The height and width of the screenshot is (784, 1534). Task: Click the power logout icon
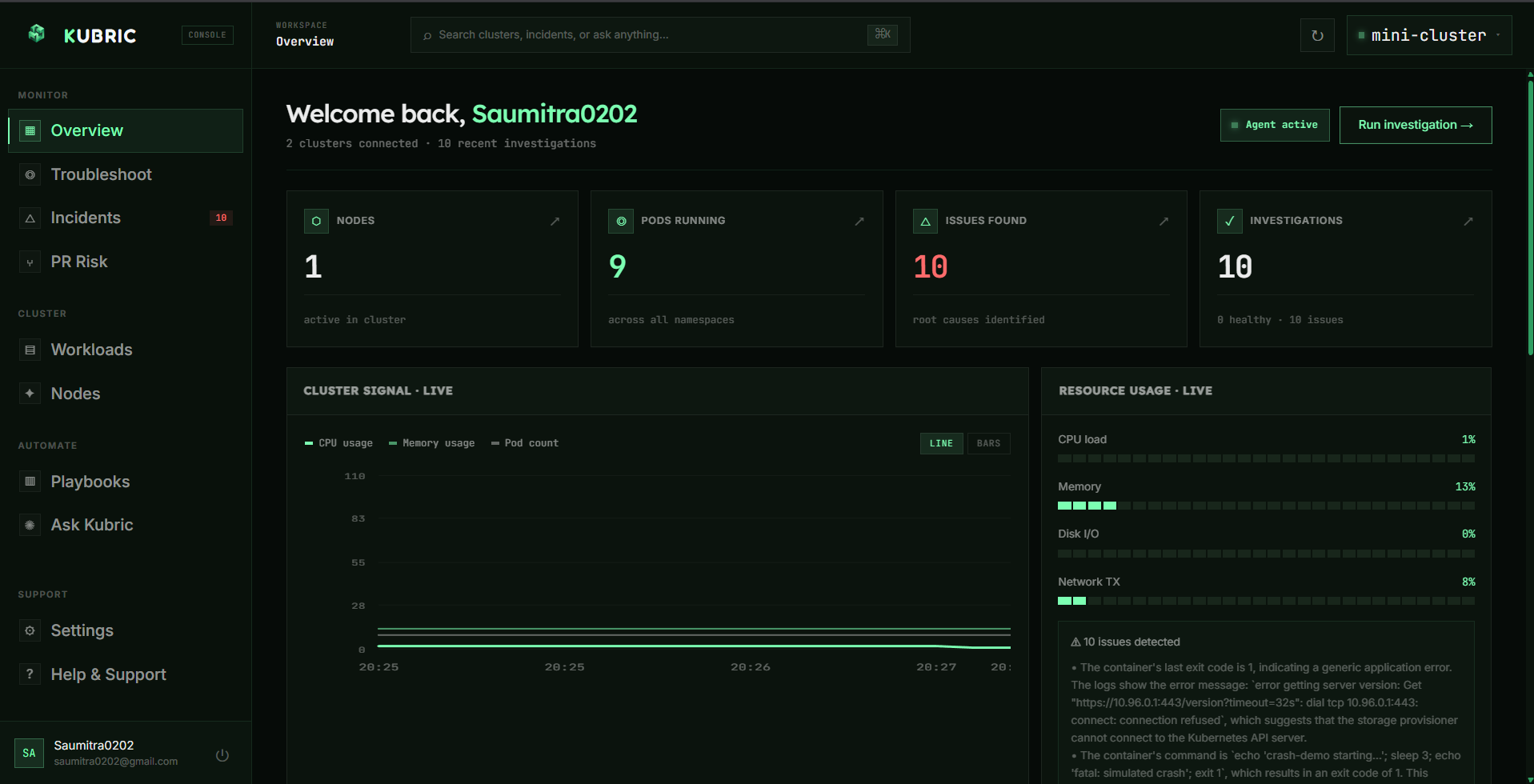pyautogui.click(x=222, y=754)
